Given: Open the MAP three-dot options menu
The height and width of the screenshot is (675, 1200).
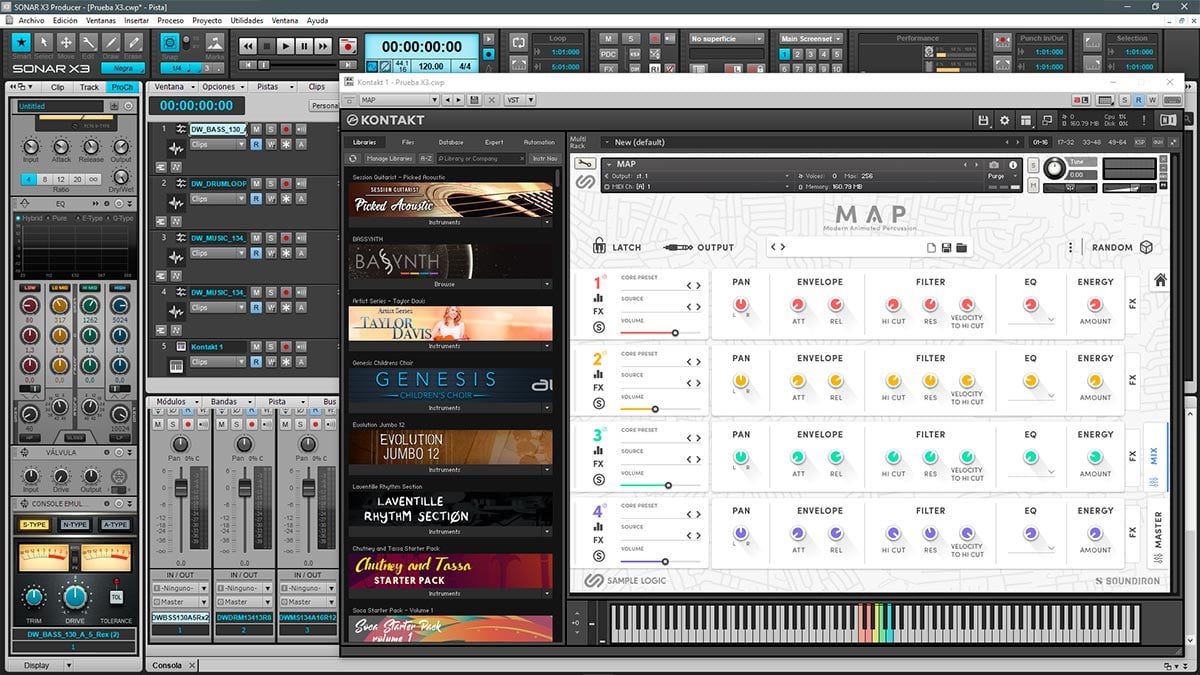Looking at the screenshot, I should [1070, 248].
